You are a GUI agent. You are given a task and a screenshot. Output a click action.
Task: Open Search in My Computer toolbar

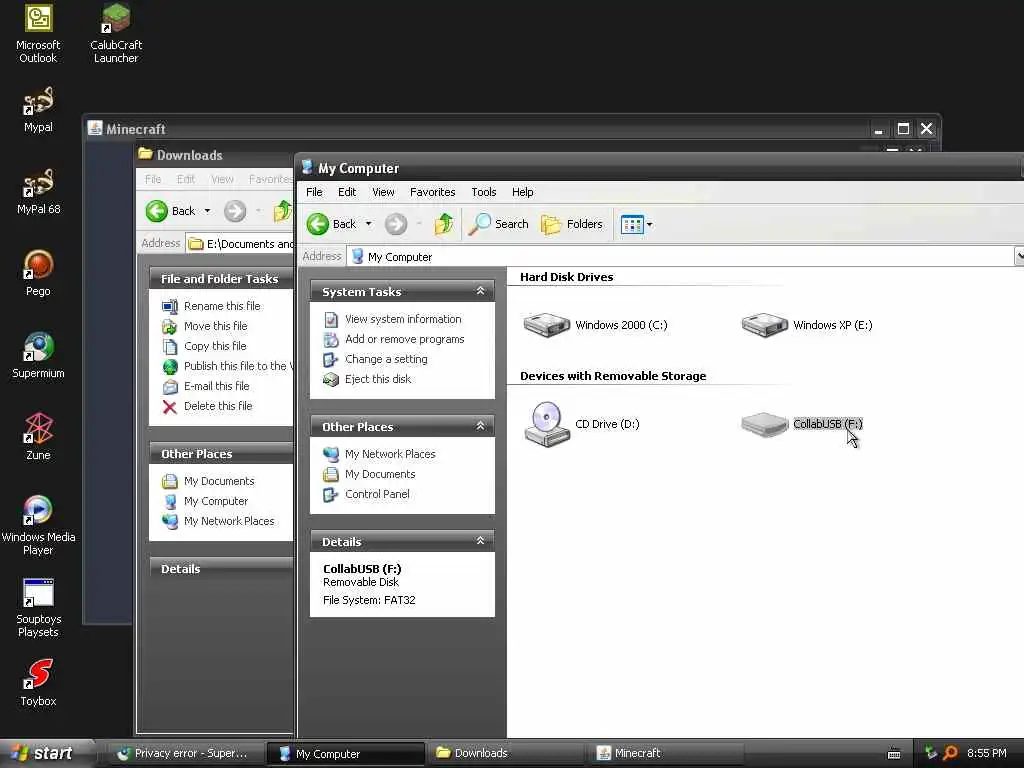[x=498, y=224]
